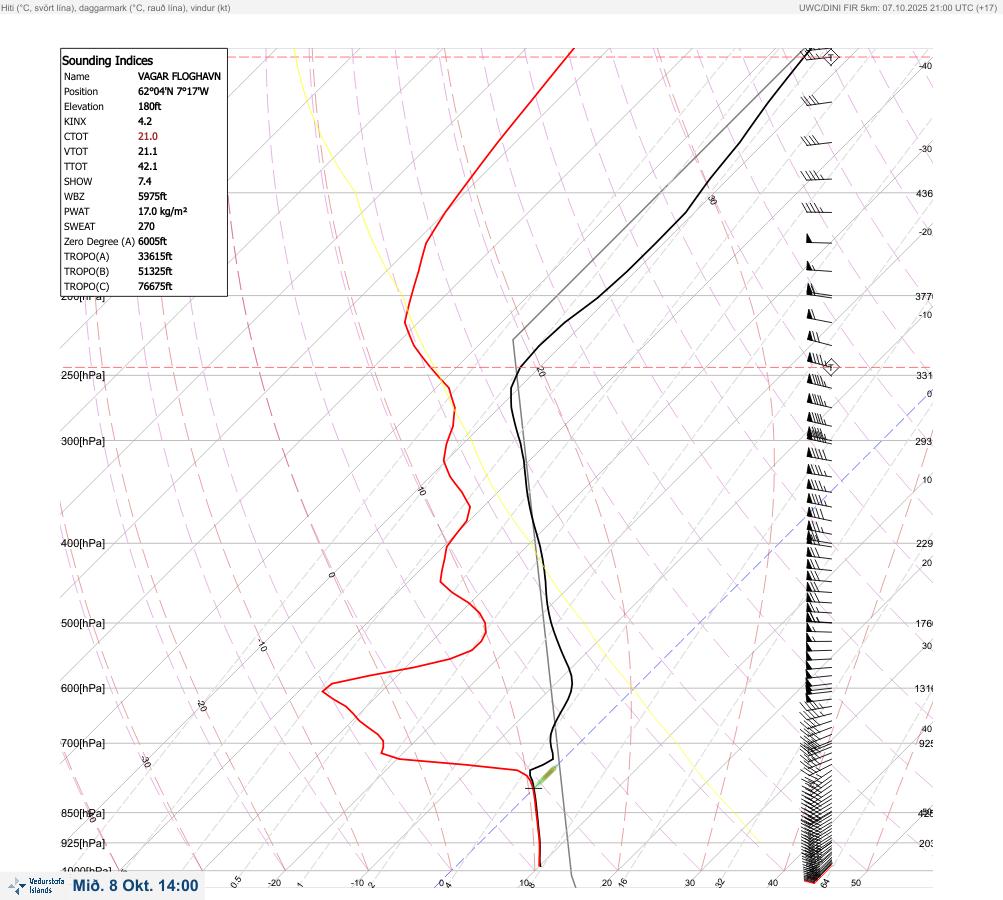Select the 'Mið. 8 Okt. 14:00' timestamp
Screen dimensions: 1003x900
click(136, 886)
